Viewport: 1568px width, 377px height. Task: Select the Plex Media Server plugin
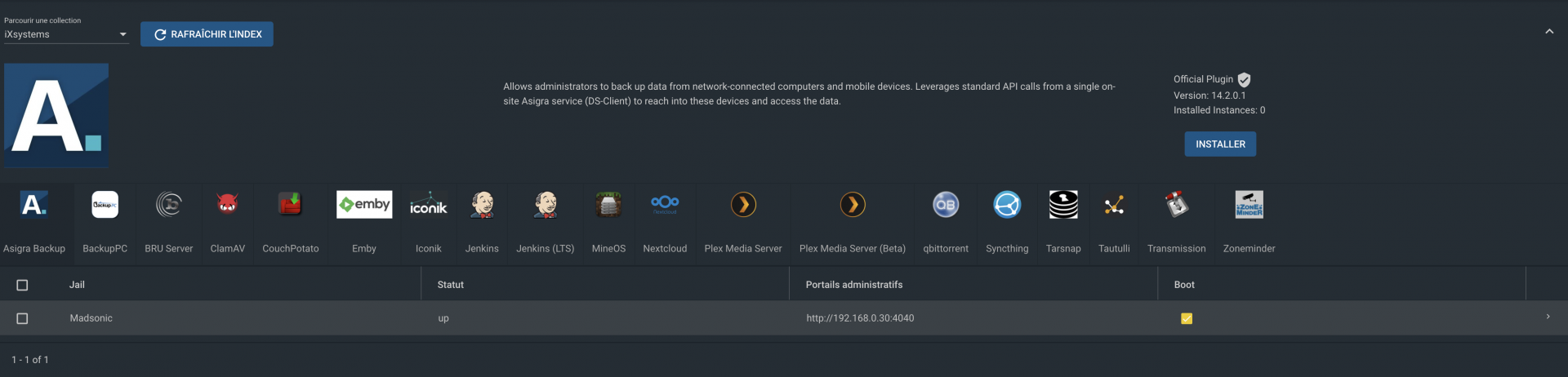click(x=743, y=222)
